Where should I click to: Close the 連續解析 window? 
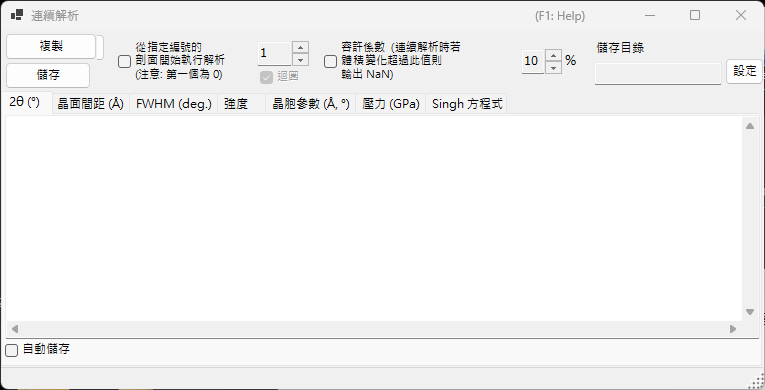pyautogui.click(x=741, y=16)
